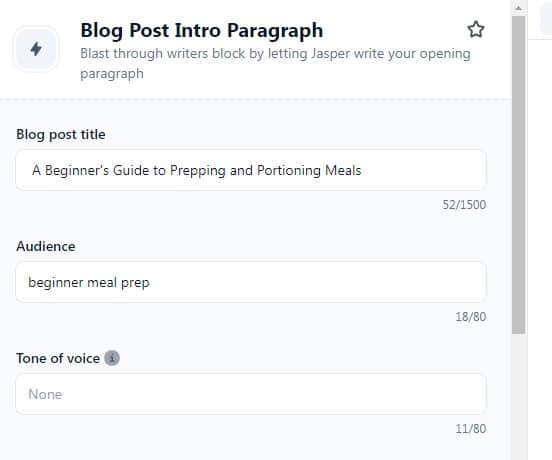Click the vertical scrollbar thumb
The height and width of the screenshot is (460, 552).
point(519,175)
